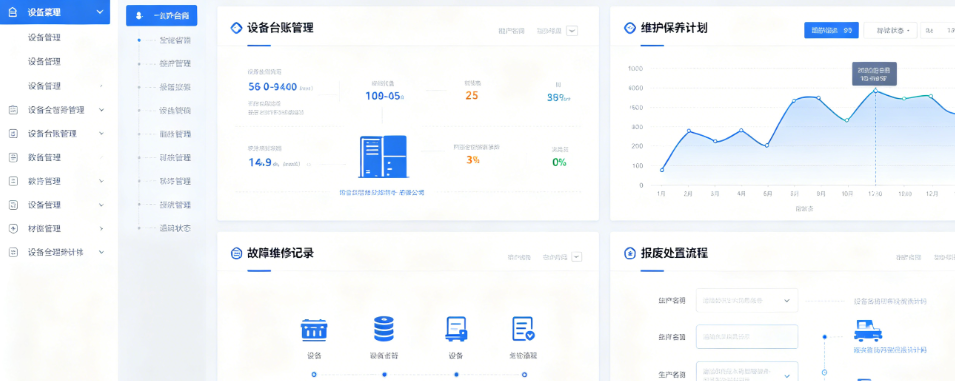
Task: Click the database stack icon in 故障维修记录 card
Action: pos(384,329)
